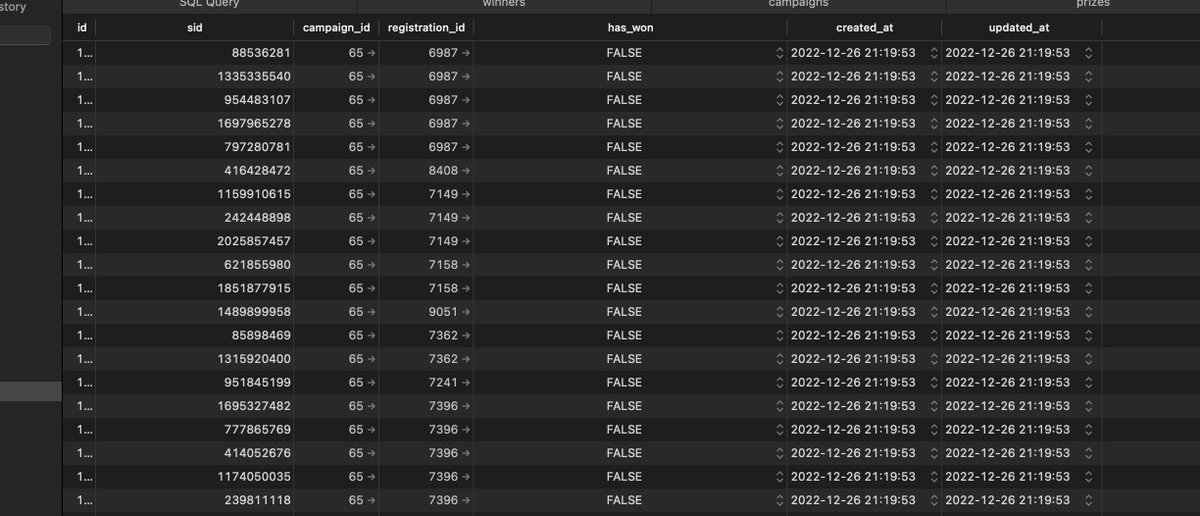This screenshot has width=1200, height=516.
Task: Follow registration_id 9051 arrow for sid 1489899958
Action: (x=466, y=312)
